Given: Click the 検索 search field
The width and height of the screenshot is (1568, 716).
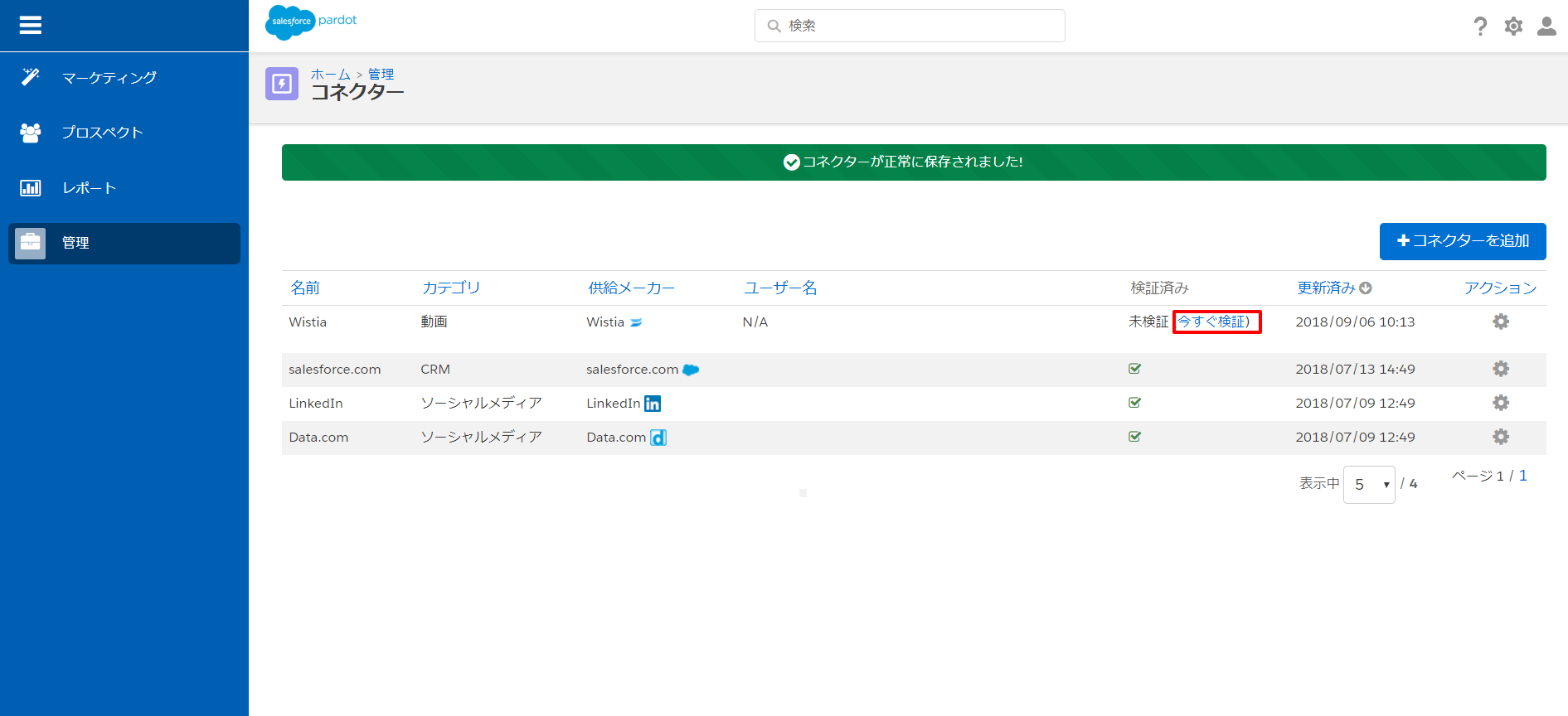Looking at the screenshot, I should pos(910,26).
